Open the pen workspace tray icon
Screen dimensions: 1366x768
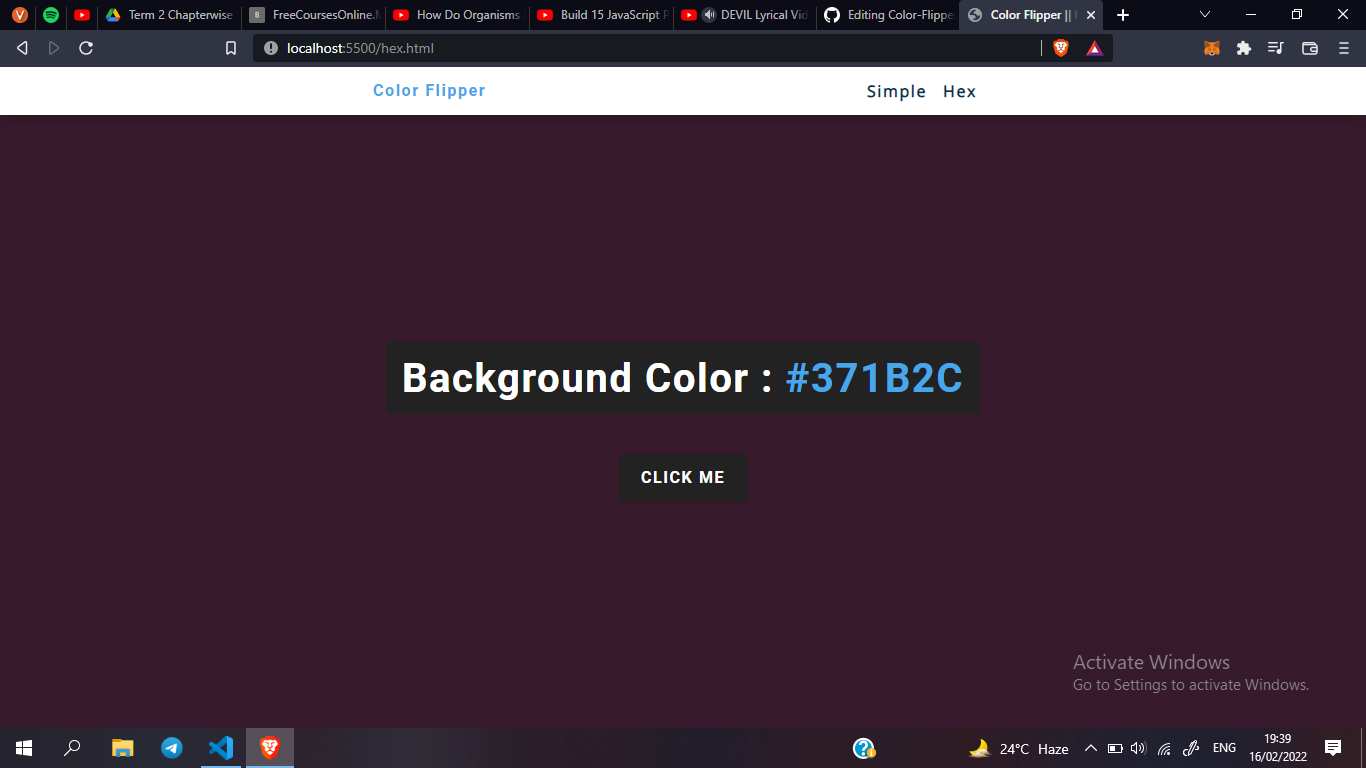click(x=1190, y=748)
